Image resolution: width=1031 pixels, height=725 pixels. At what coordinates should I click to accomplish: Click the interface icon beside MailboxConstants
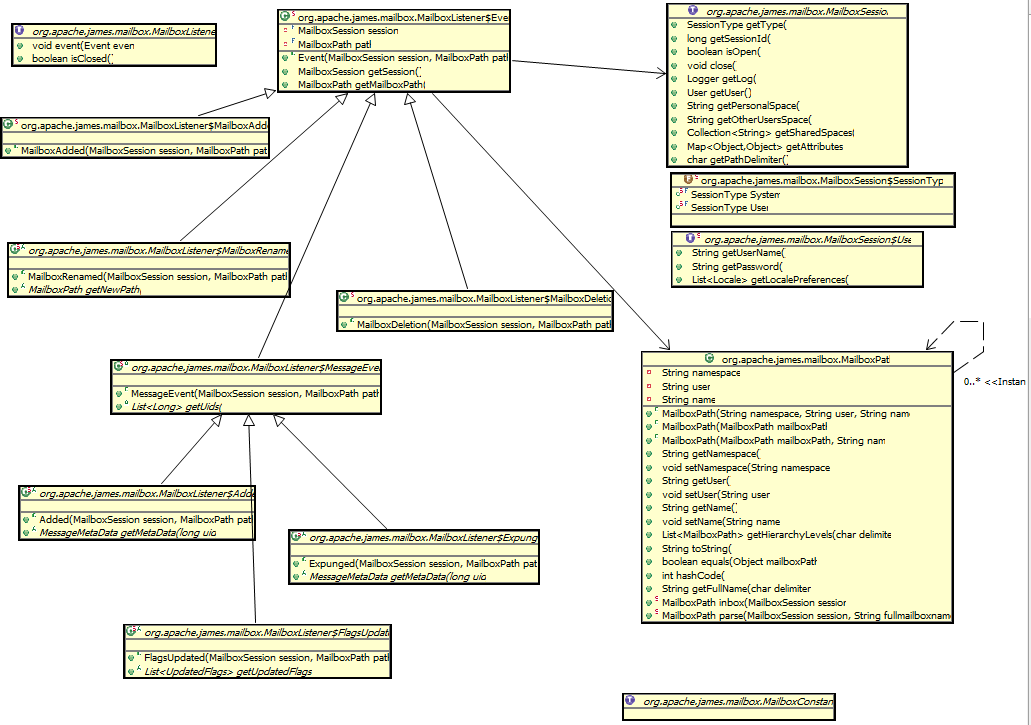[x=630, y=702]
